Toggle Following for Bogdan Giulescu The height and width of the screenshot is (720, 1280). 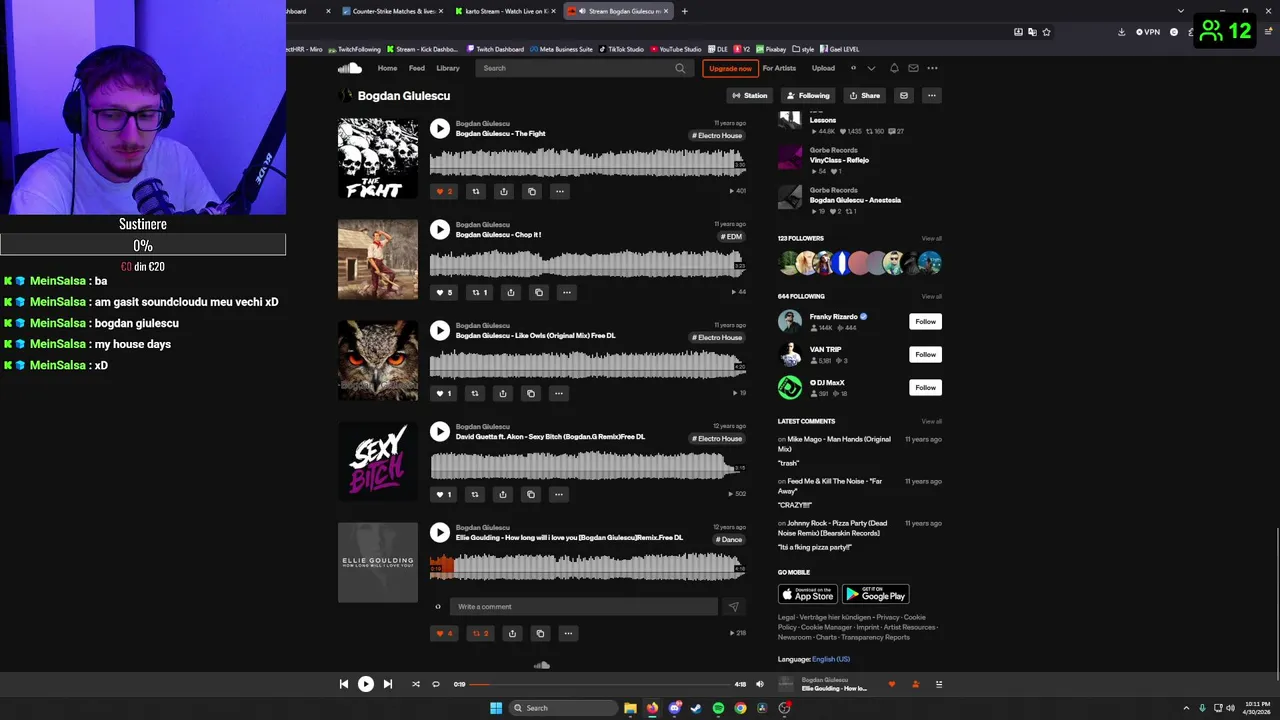[807, 96]
